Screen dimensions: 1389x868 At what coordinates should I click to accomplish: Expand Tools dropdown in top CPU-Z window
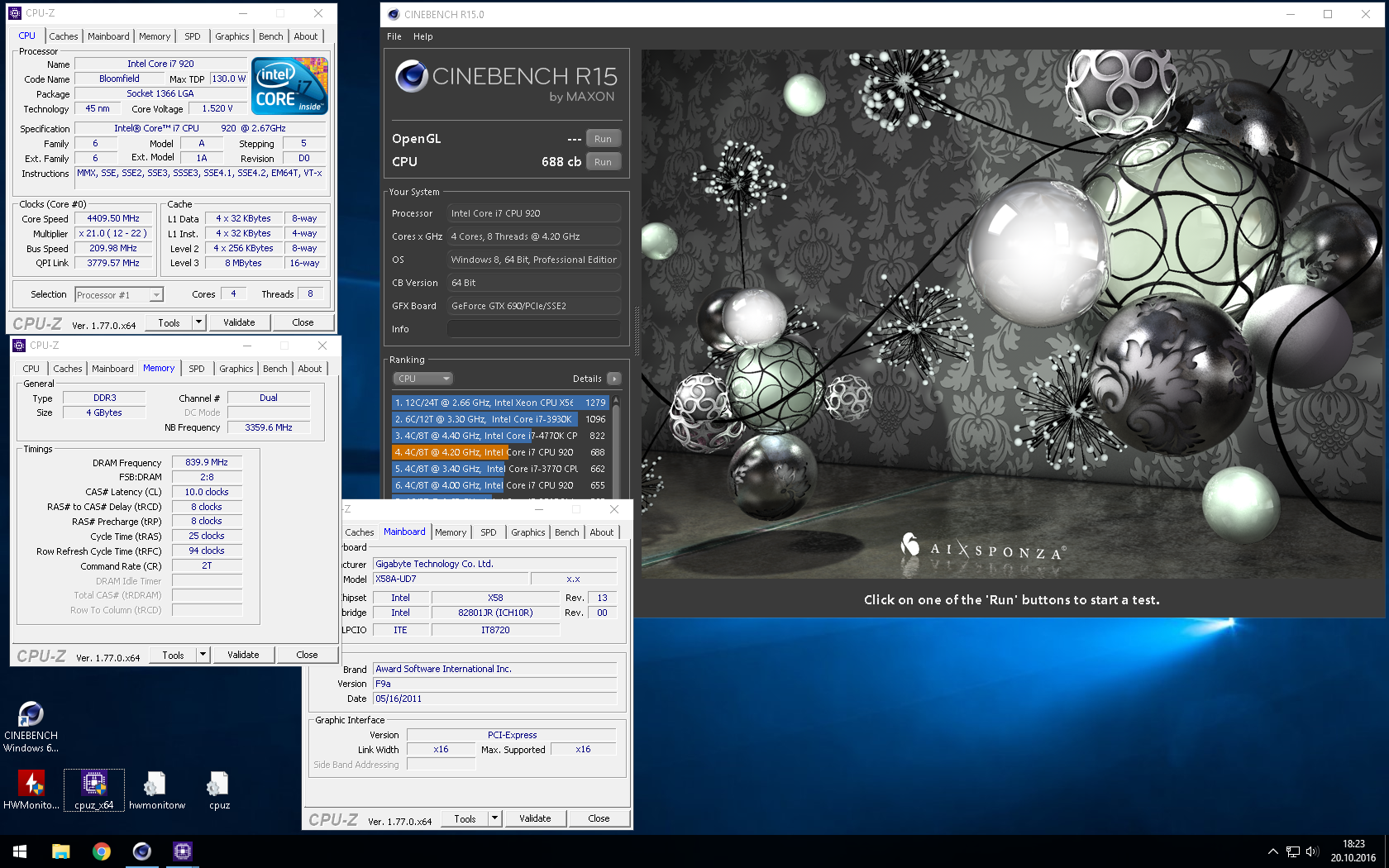coord(198,322)
